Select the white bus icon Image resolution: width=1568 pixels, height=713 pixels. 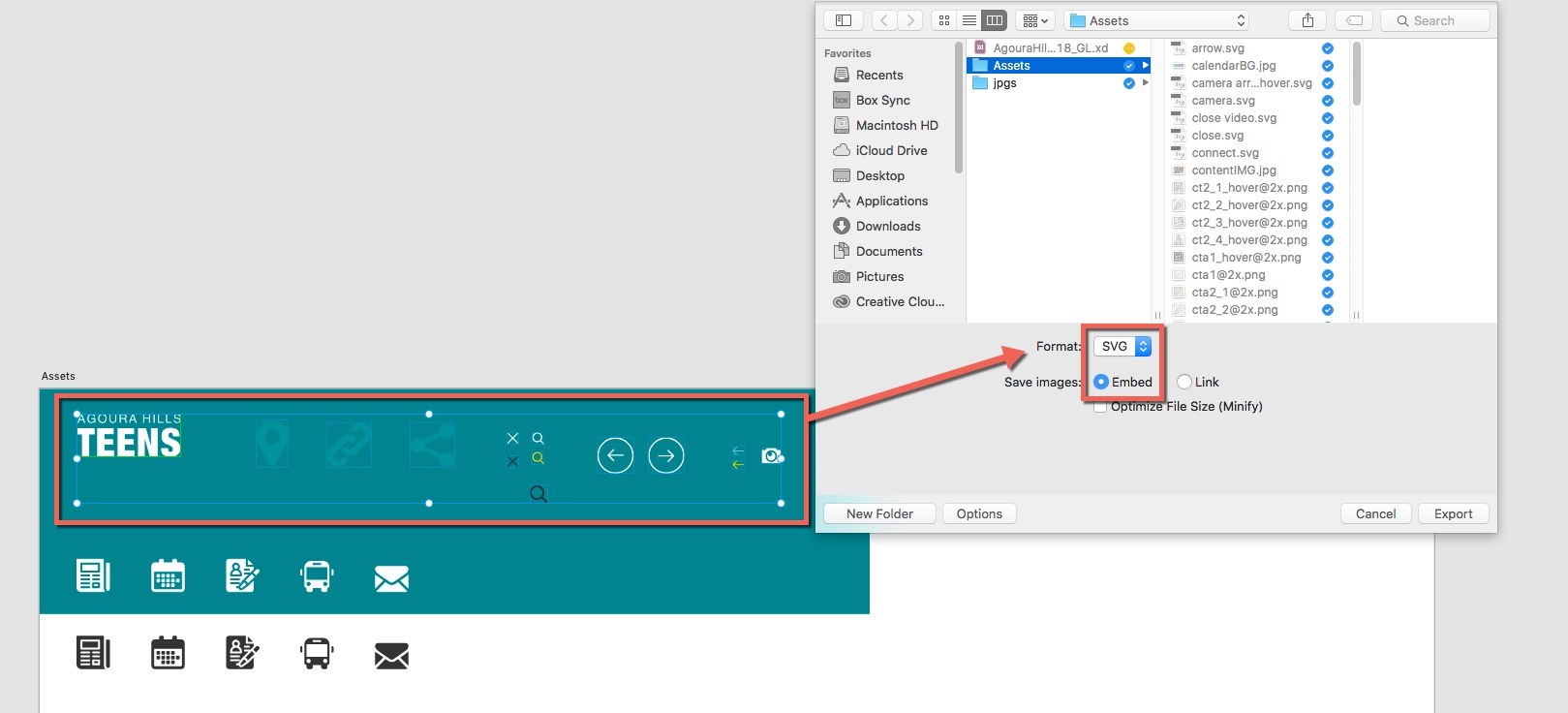click(x=317, y=575)
